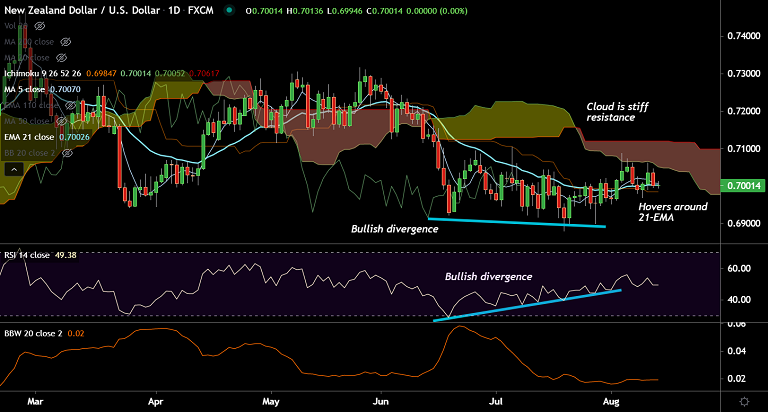The image size is (768, 412).
Task: Select 'Bullish divergence' text in RSI pane
Action: coord(488,276)
